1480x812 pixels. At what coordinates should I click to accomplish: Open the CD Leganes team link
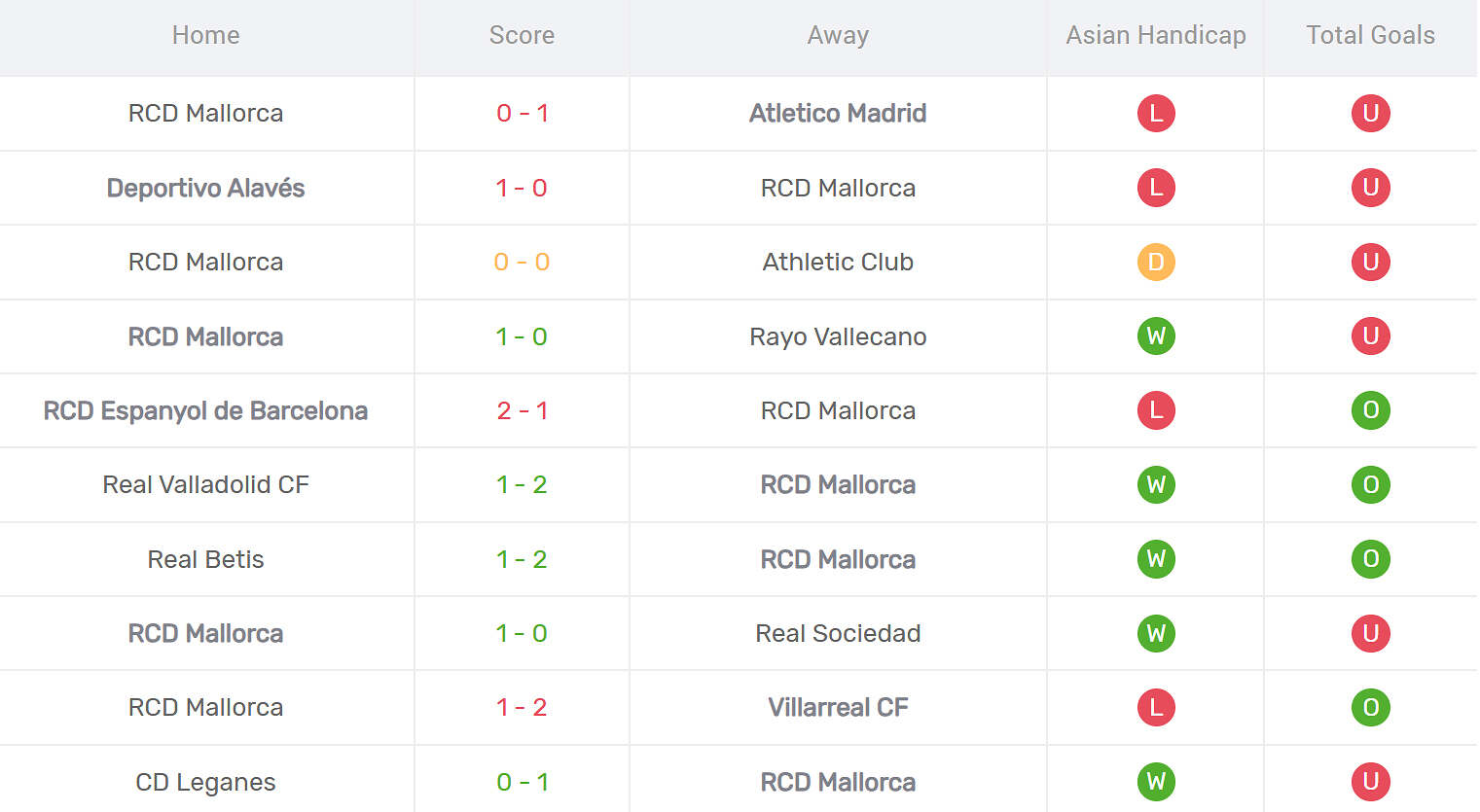click(205, 782)
